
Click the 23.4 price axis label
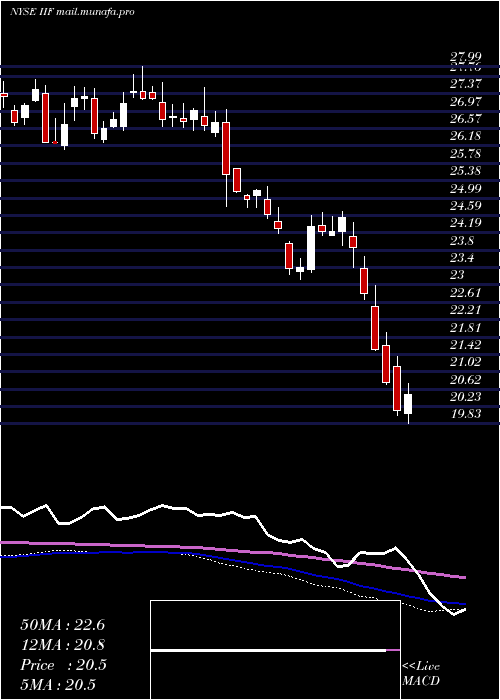[x=462, y=258]
